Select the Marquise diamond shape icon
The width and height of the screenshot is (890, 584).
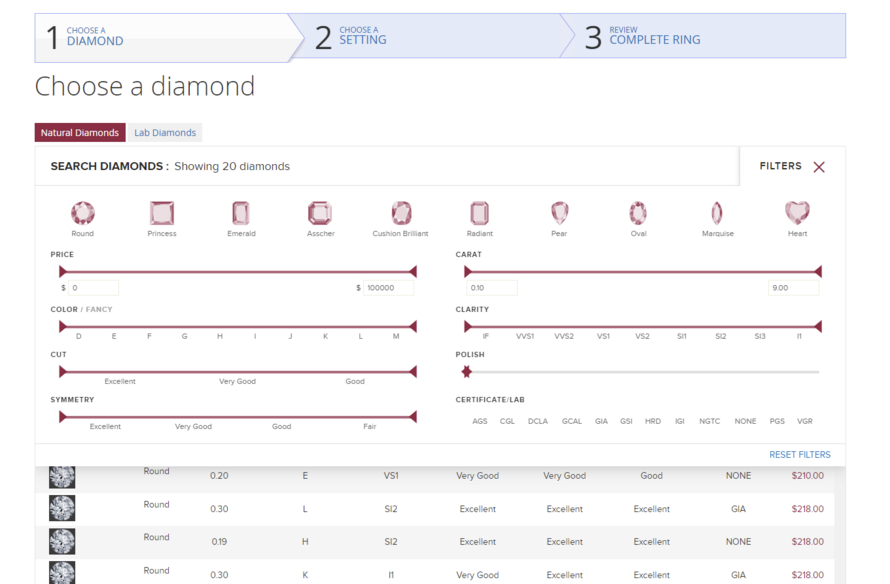[717, 213]
